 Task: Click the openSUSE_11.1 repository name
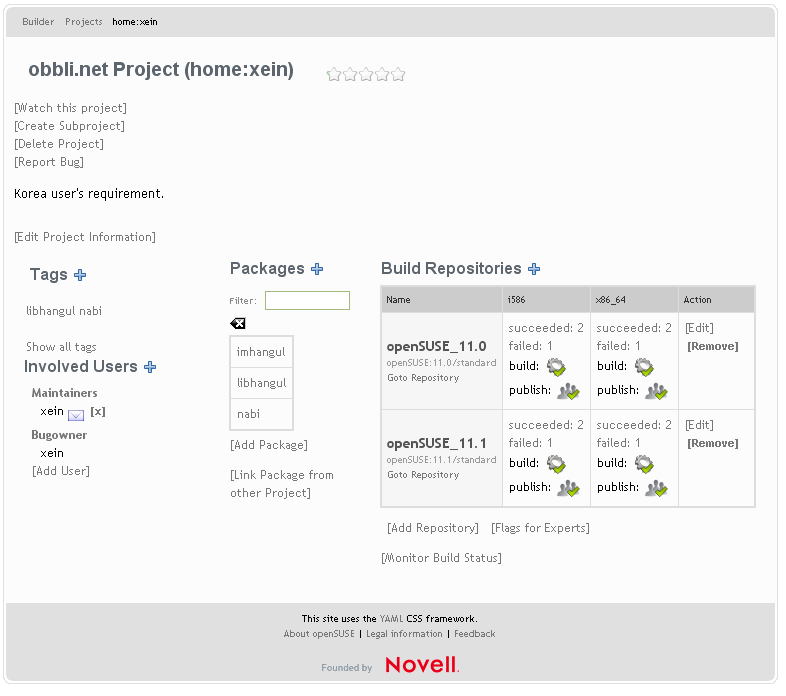click(x=437, y=444)
